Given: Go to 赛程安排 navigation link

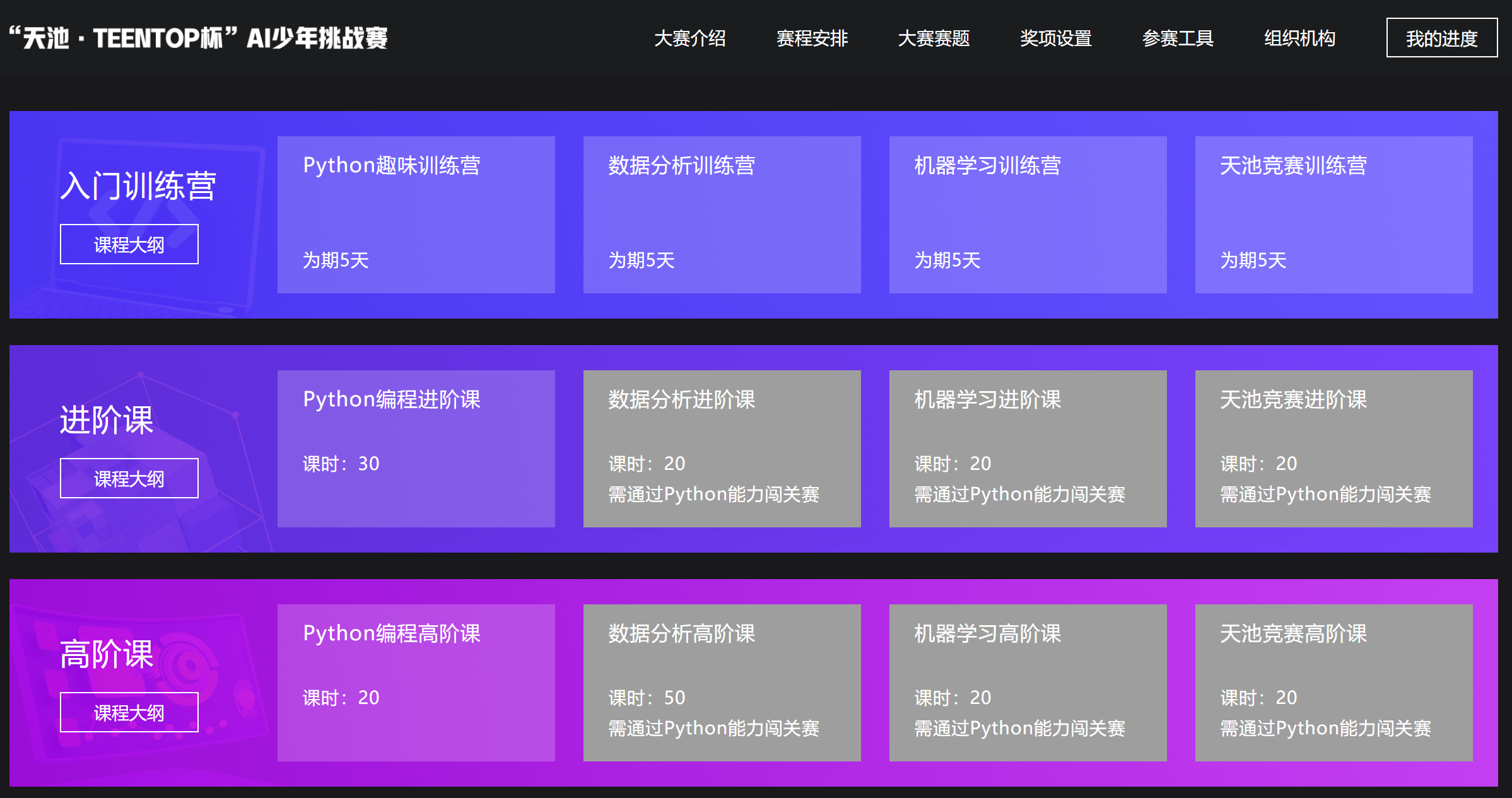Looking at the screenshot, I should click(812, 38).
